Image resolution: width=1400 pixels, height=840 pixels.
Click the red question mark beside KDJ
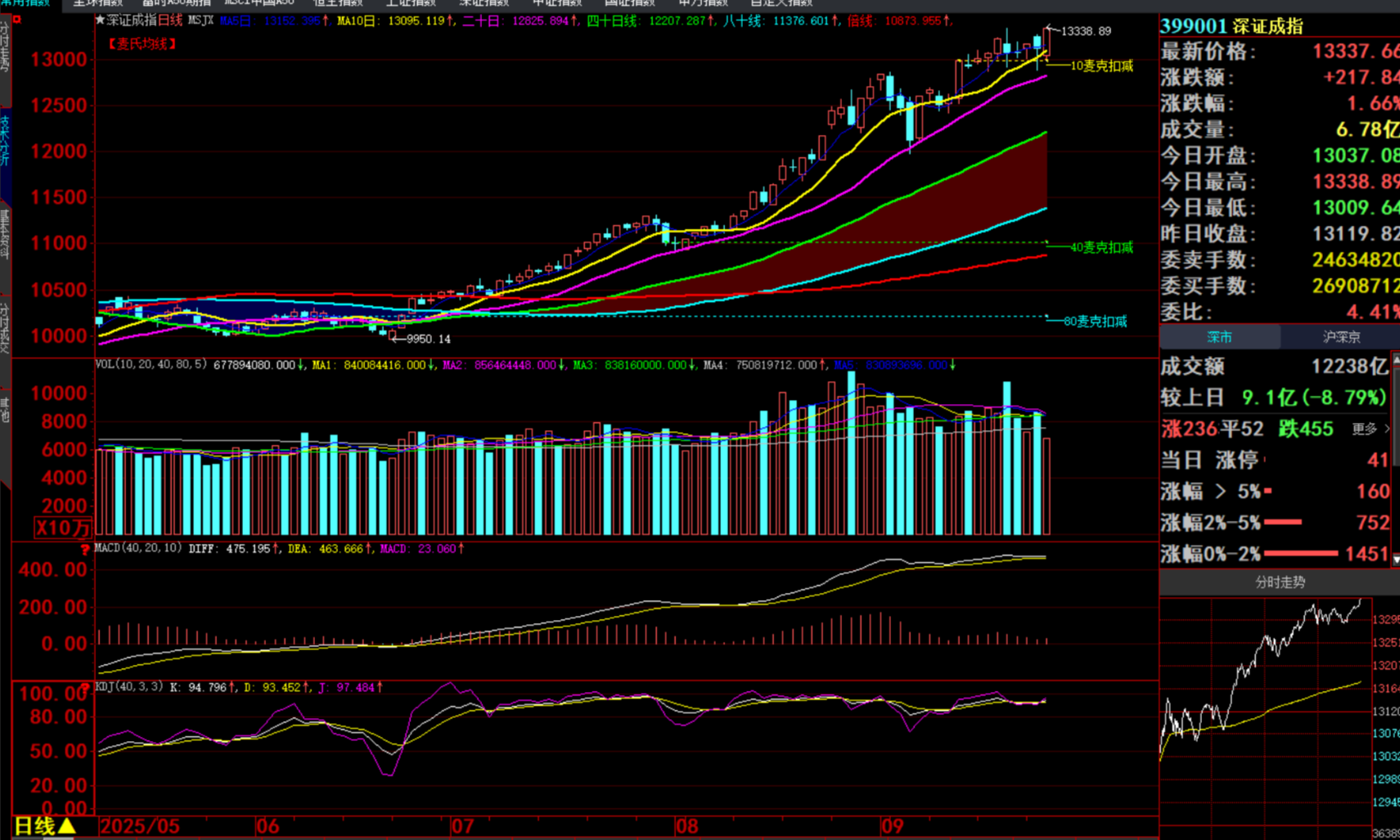(84, 688)
